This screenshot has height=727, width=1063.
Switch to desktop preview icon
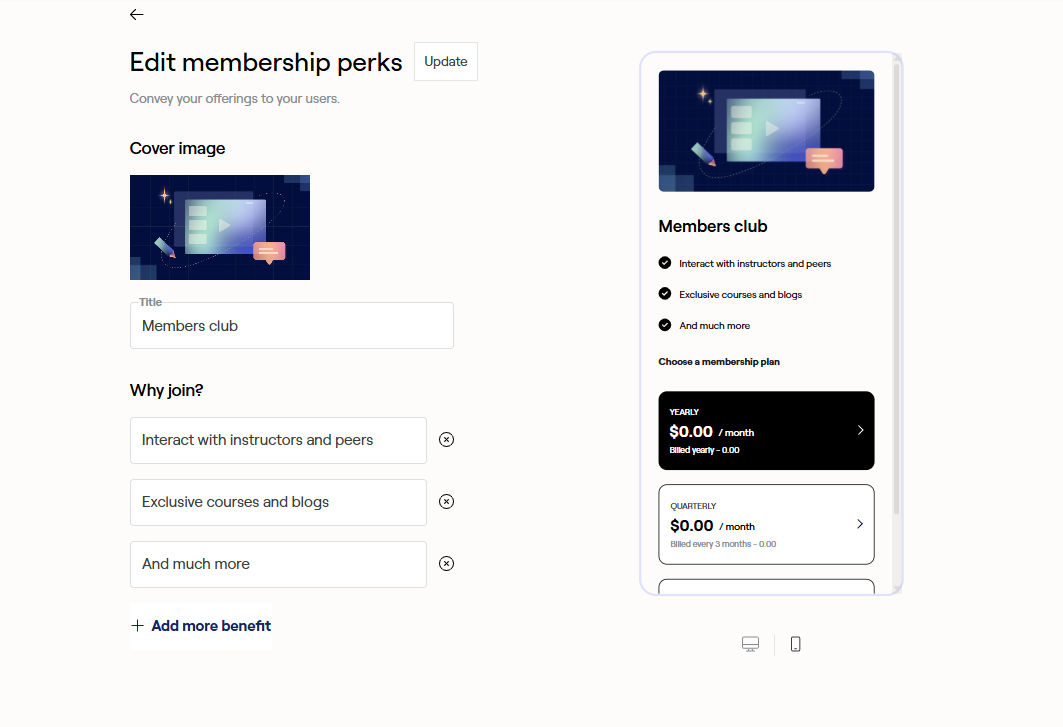[751, 644]
